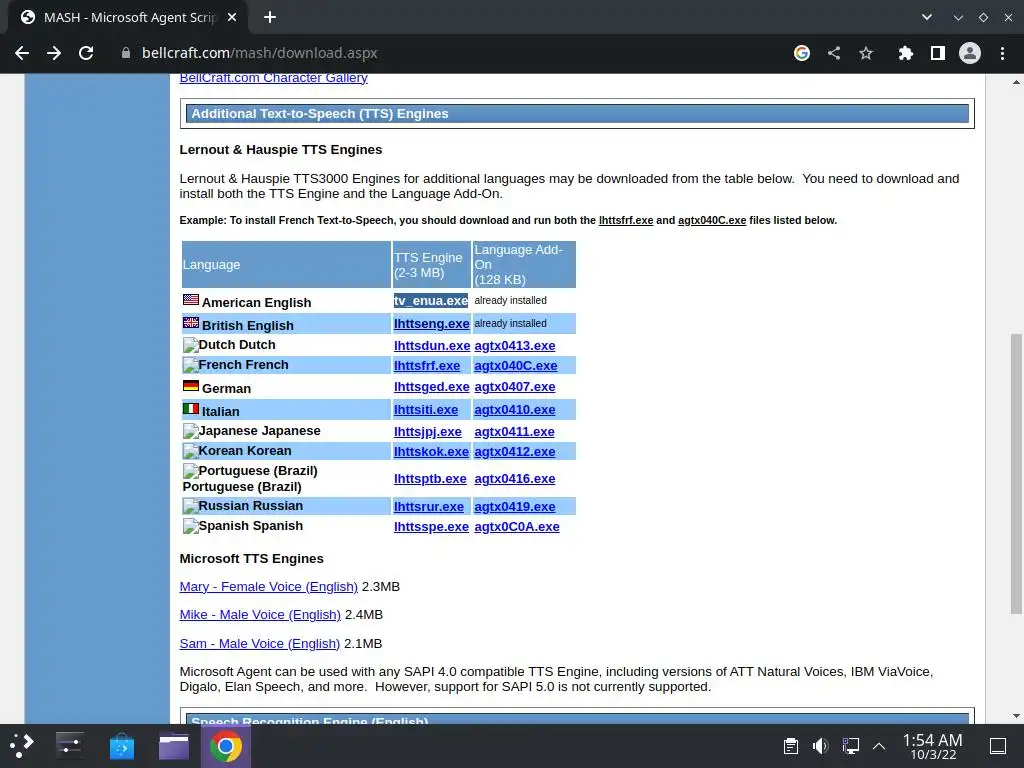Screen dimensions: 1024x768
Task: Download agtx0407.exe German add-on
Action: 515,387
